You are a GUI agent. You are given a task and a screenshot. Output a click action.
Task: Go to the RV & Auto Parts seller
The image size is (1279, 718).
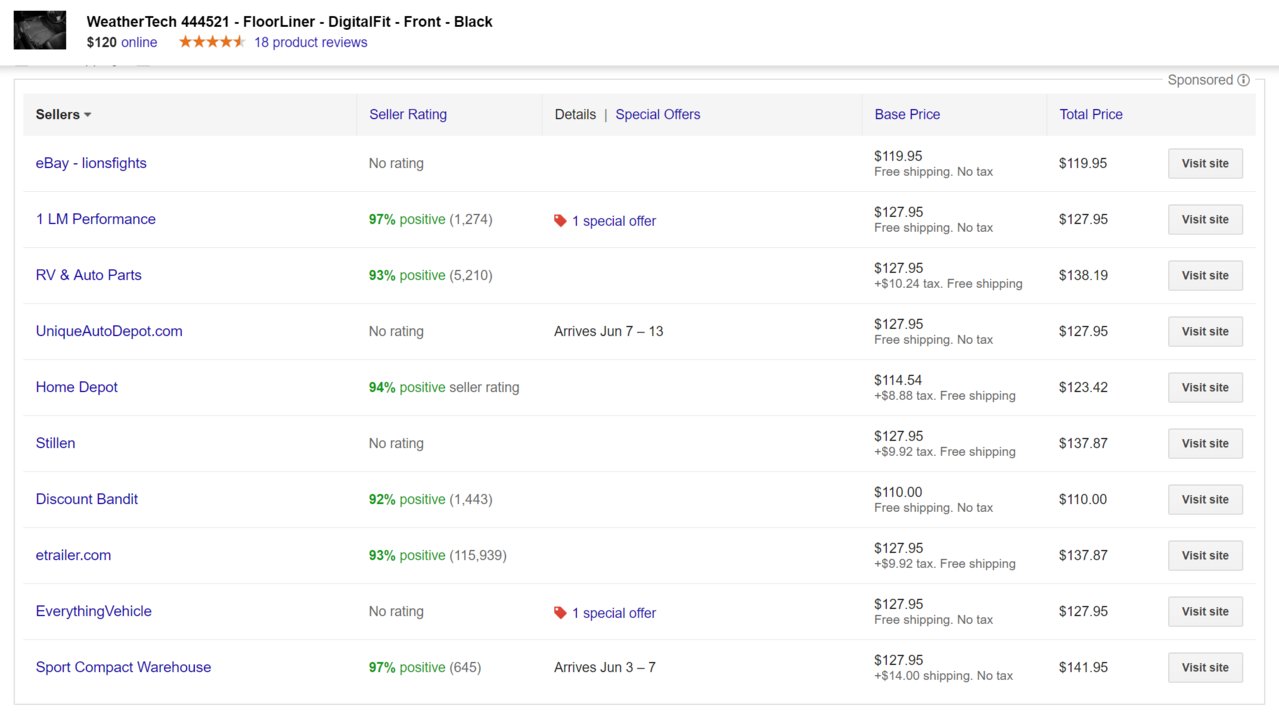click(x=89, y=275)
